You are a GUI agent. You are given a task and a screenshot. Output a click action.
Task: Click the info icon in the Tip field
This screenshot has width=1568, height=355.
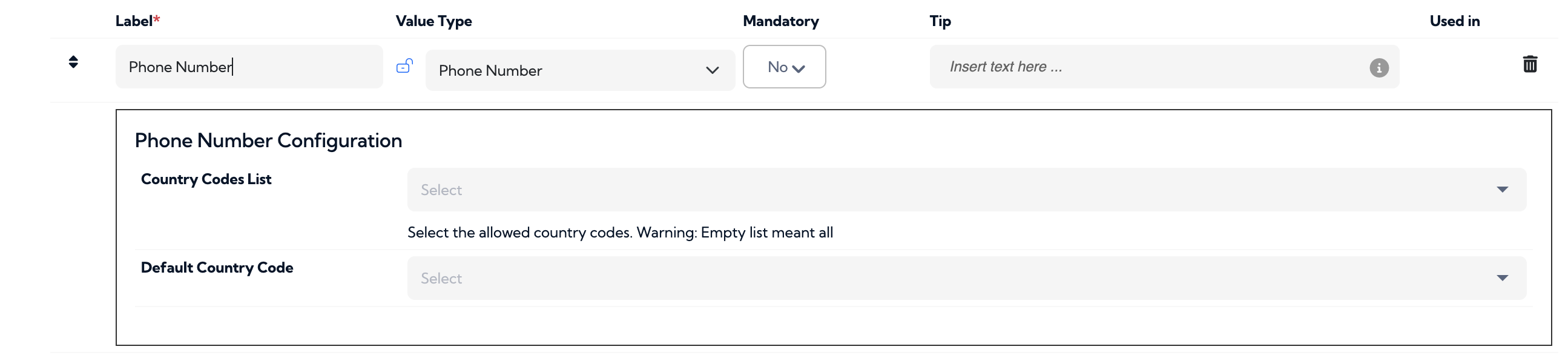tap(1379, 68)
